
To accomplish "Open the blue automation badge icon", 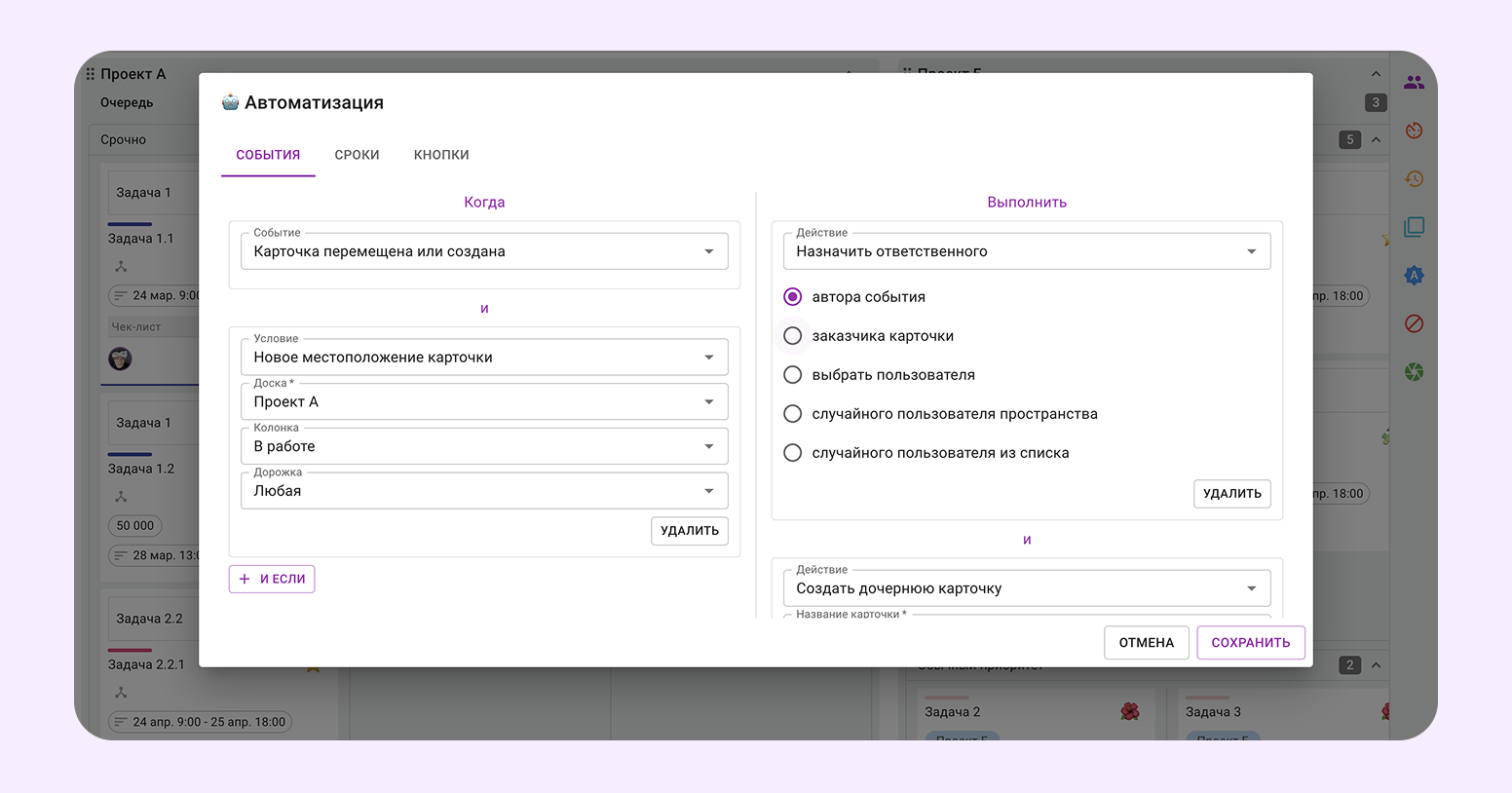I will [1414, 276].
